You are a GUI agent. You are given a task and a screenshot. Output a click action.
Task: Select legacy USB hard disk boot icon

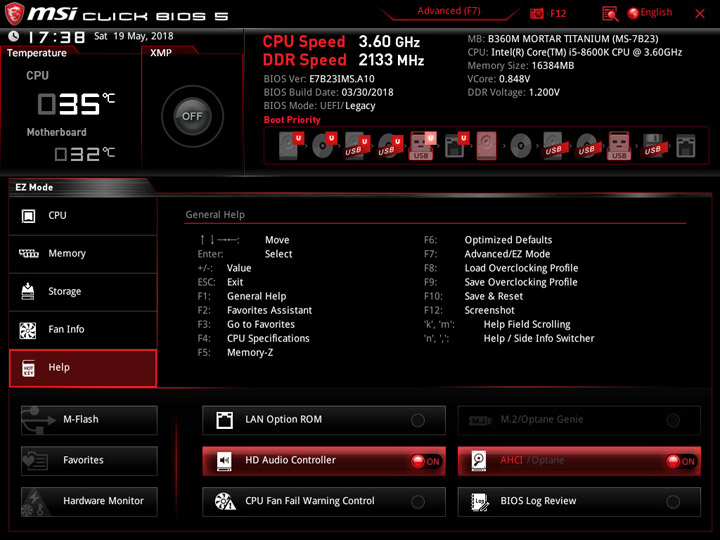click(554, 146)
